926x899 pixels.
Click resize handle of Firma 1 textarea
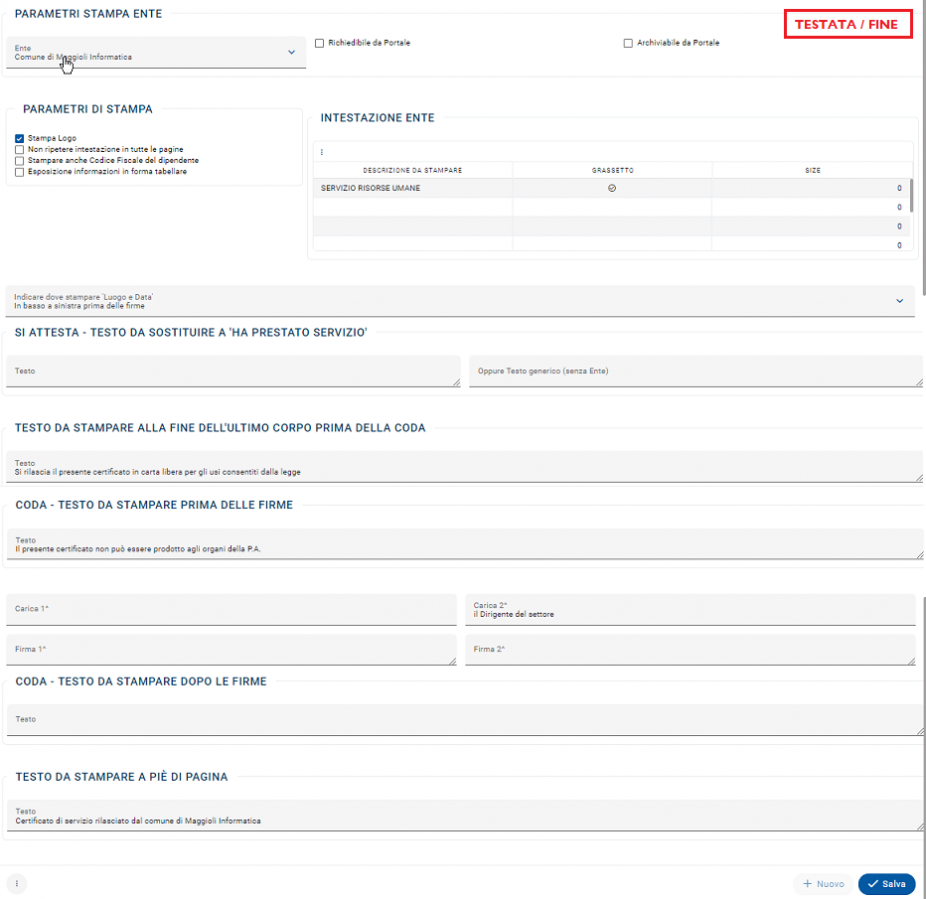point(456,660)
